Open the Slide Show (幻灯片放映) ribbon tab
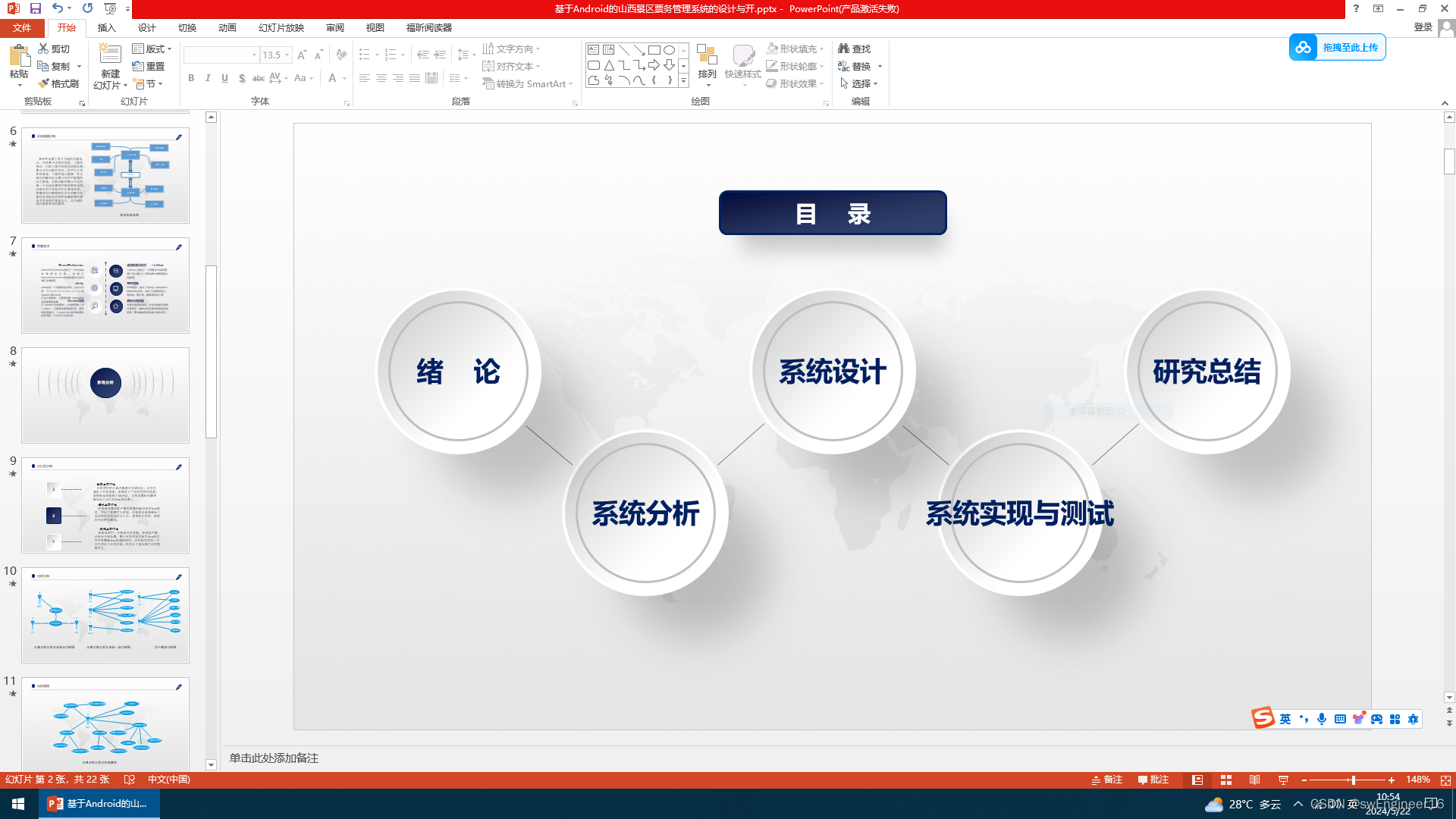This screenshot has height=819, width=1456. coord(281,27)
